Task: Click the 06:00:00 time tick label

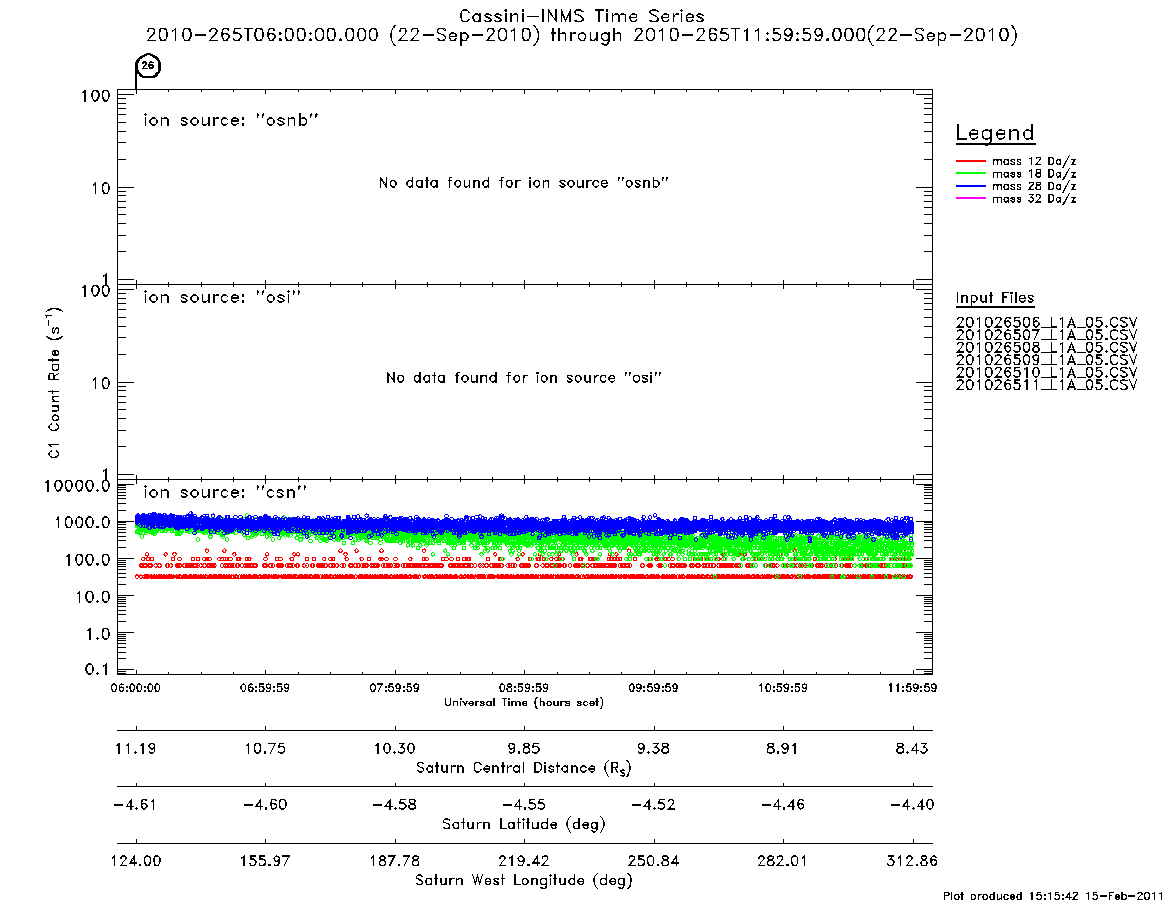Action: pyautogui.click(x=135, y=688)
